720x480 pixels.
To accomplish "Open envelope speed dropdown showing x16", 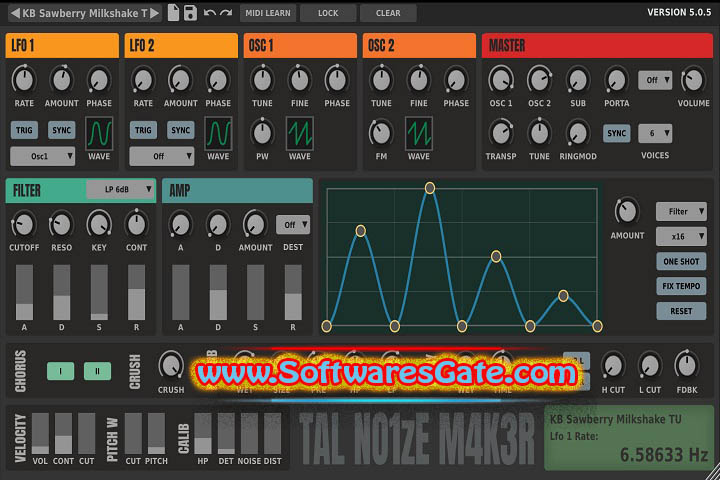I will pos(681,236).
